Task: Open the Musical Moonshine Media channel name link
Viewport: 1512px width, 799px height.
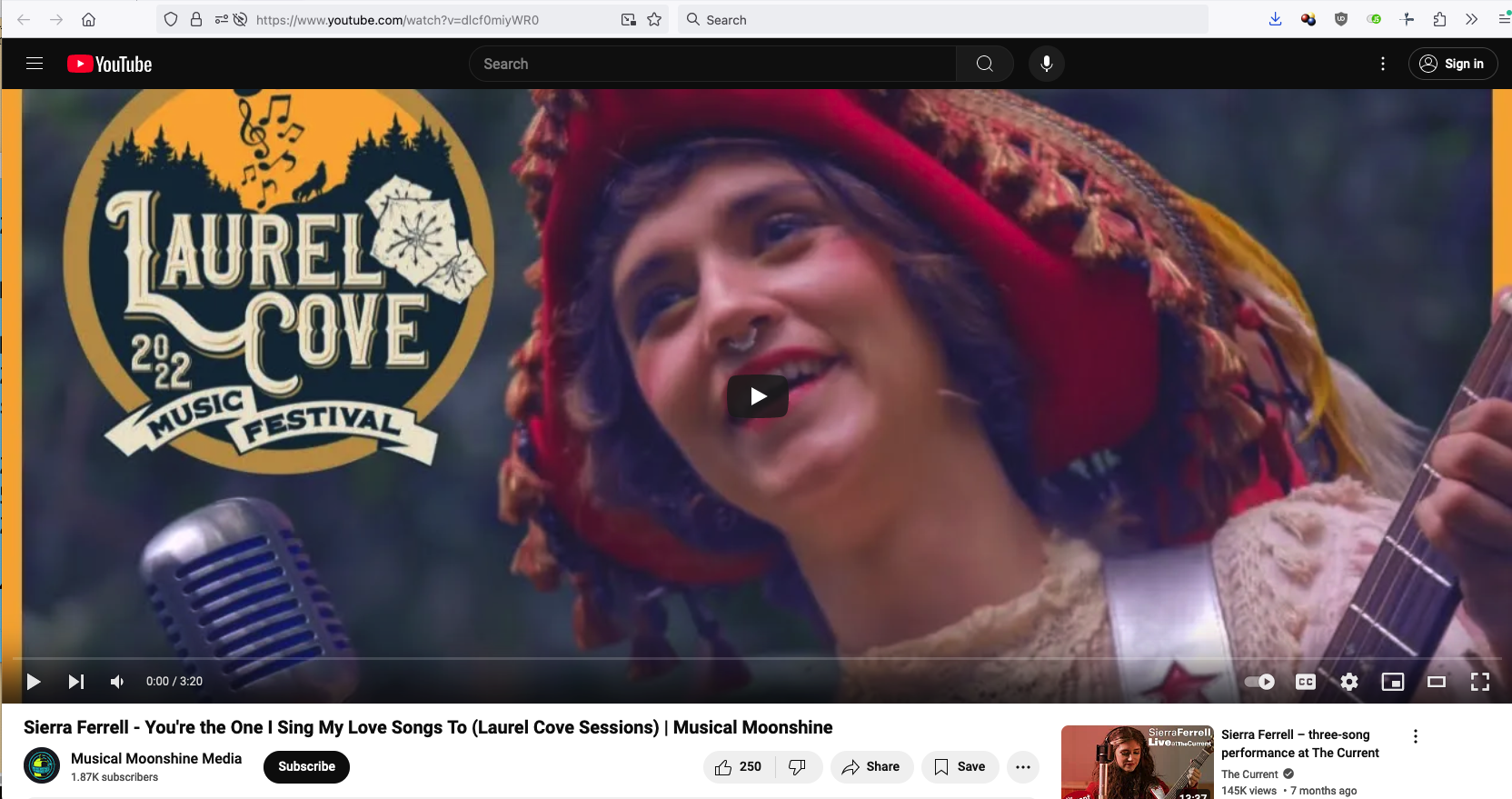Action: (x=156, y=758)
